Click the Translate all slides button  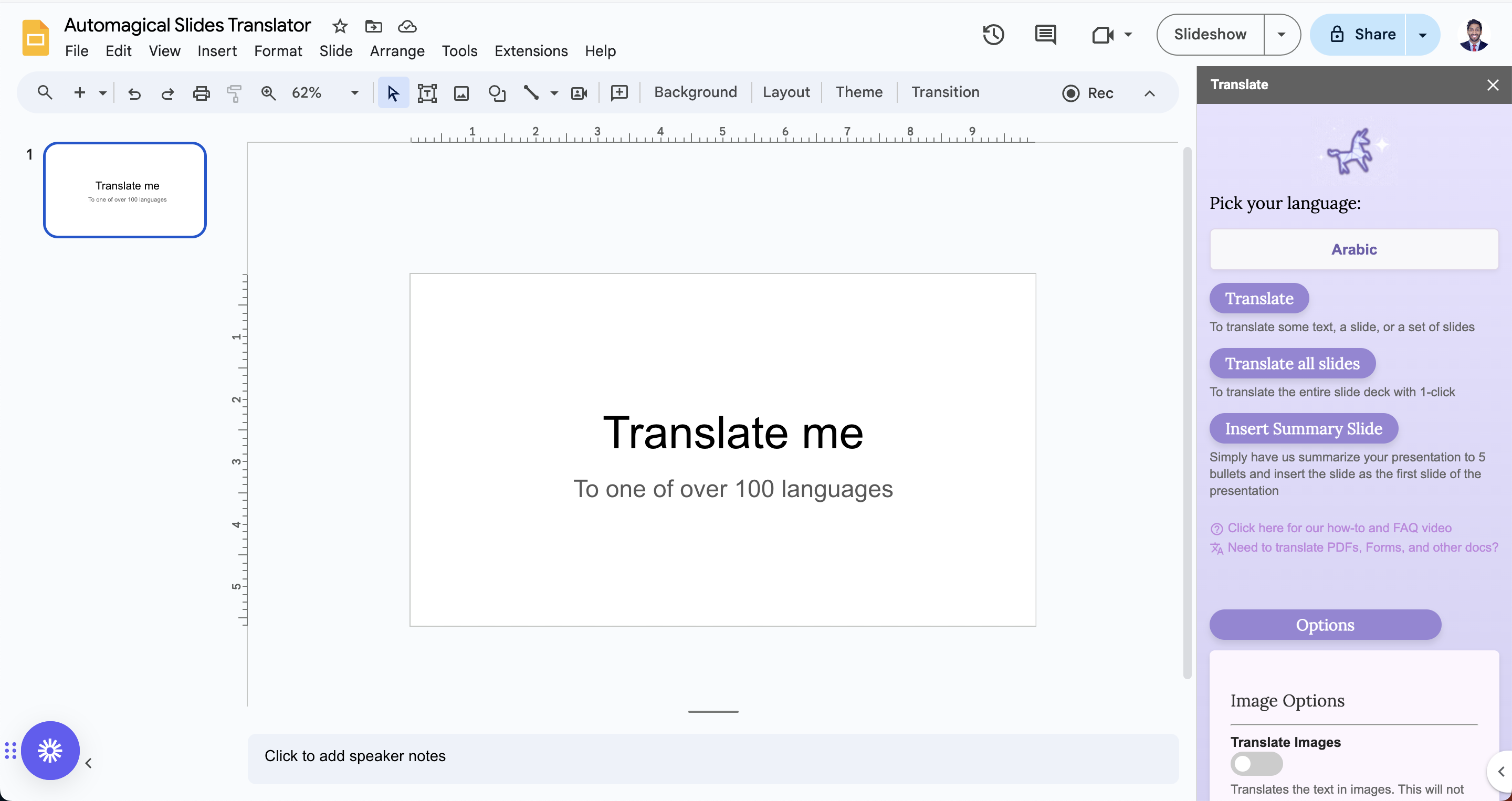click(x=1292, y=363)
